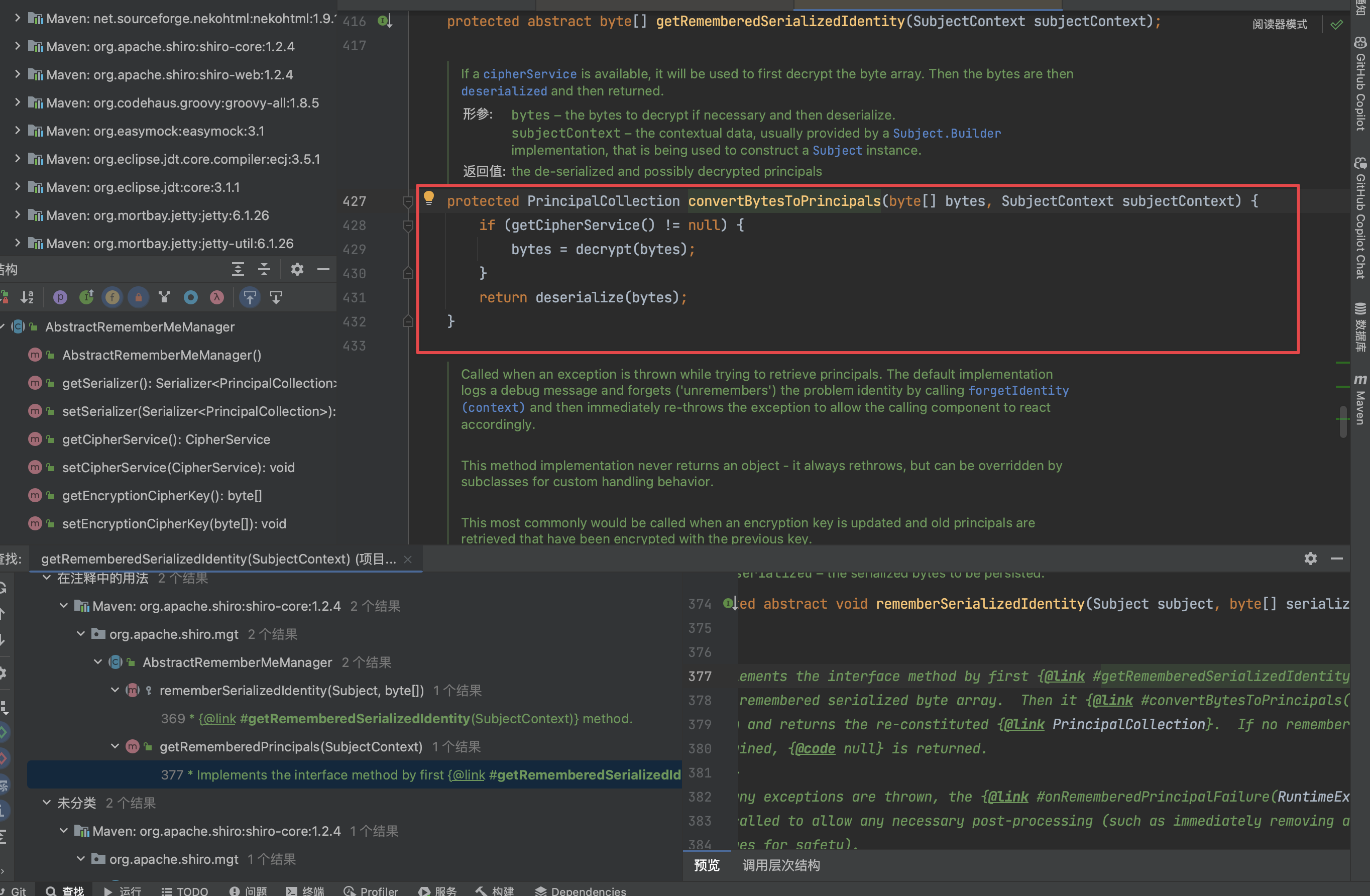This screenshot has width=1370, height=896.
Task: Click gutter implementation icon on line 374
Action: pos(730,604)
